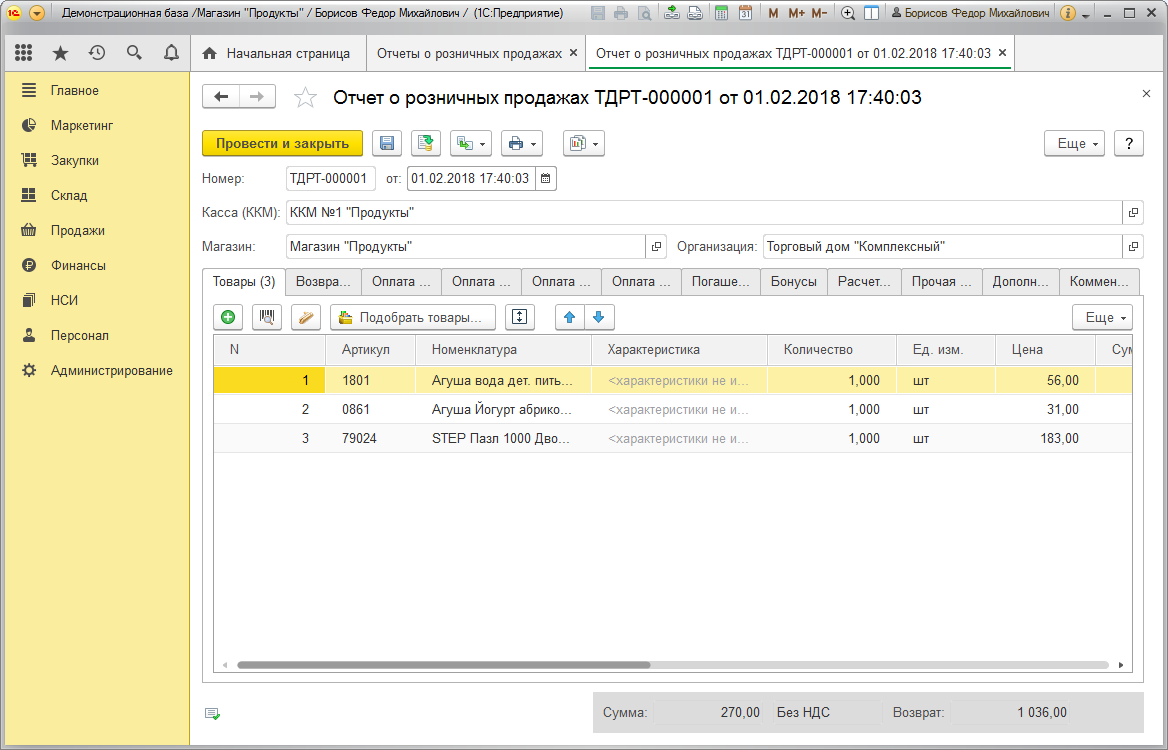Image resolution: width=1168 pixels, height=750 pixels.
Task: Click the horizontal scrollbar of the goods table
Action: [x=444, y=665]
